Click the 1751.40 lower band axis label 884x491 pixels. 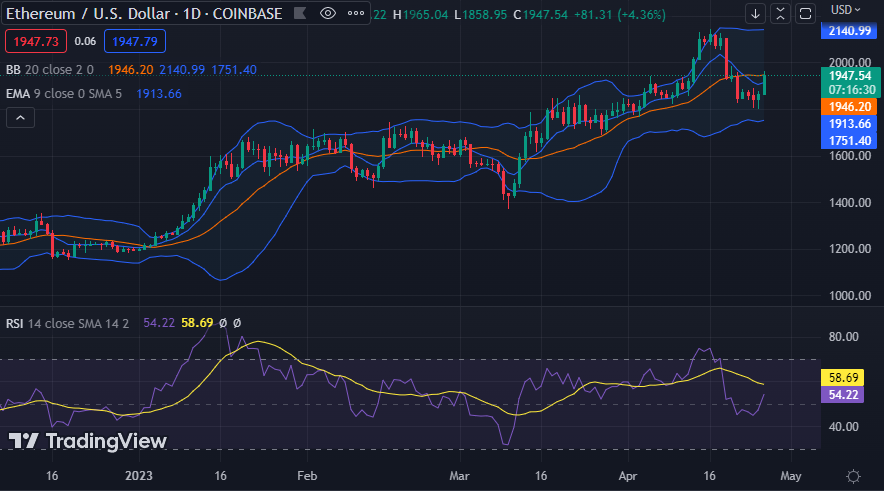[x=849, y=141]
